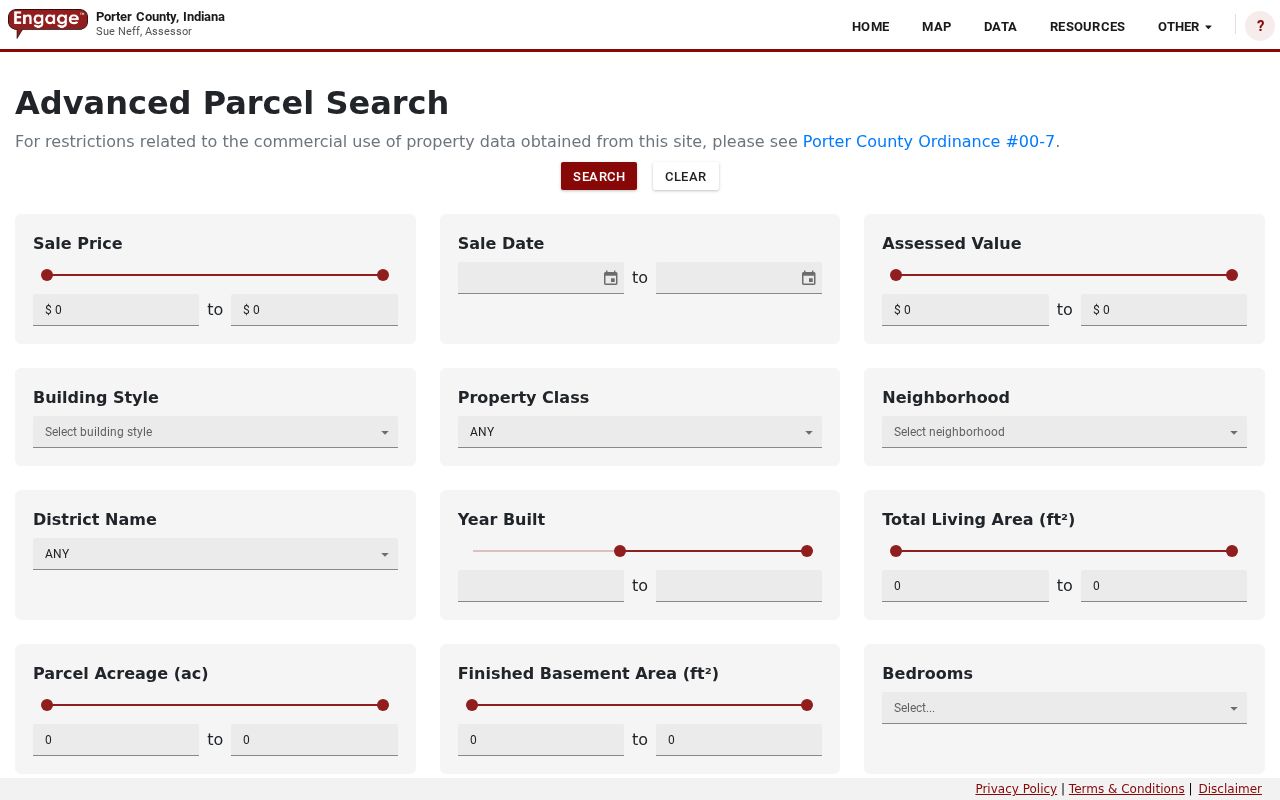Open the District Name dropdown

click(x=215, y=554)
